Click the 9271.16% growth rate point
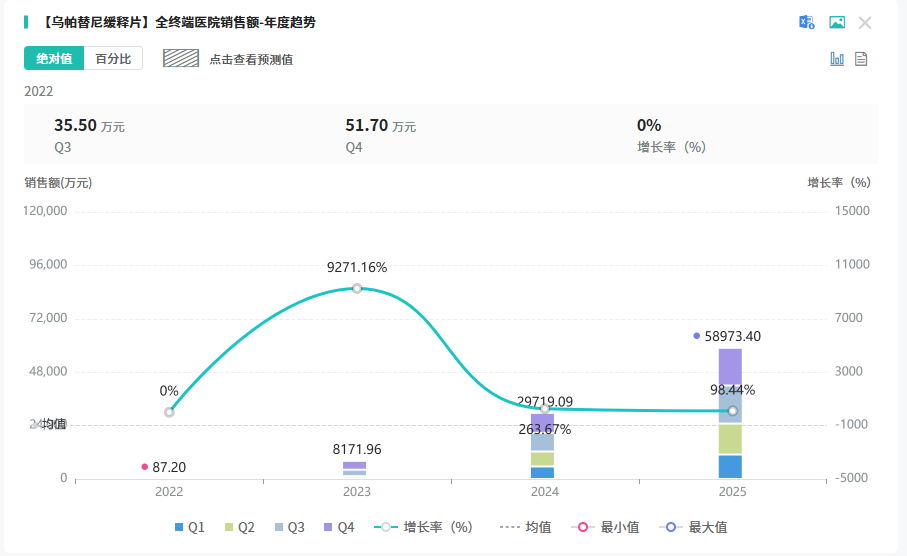The width and height of the screenshot is (907, 556). coord(357,288)
